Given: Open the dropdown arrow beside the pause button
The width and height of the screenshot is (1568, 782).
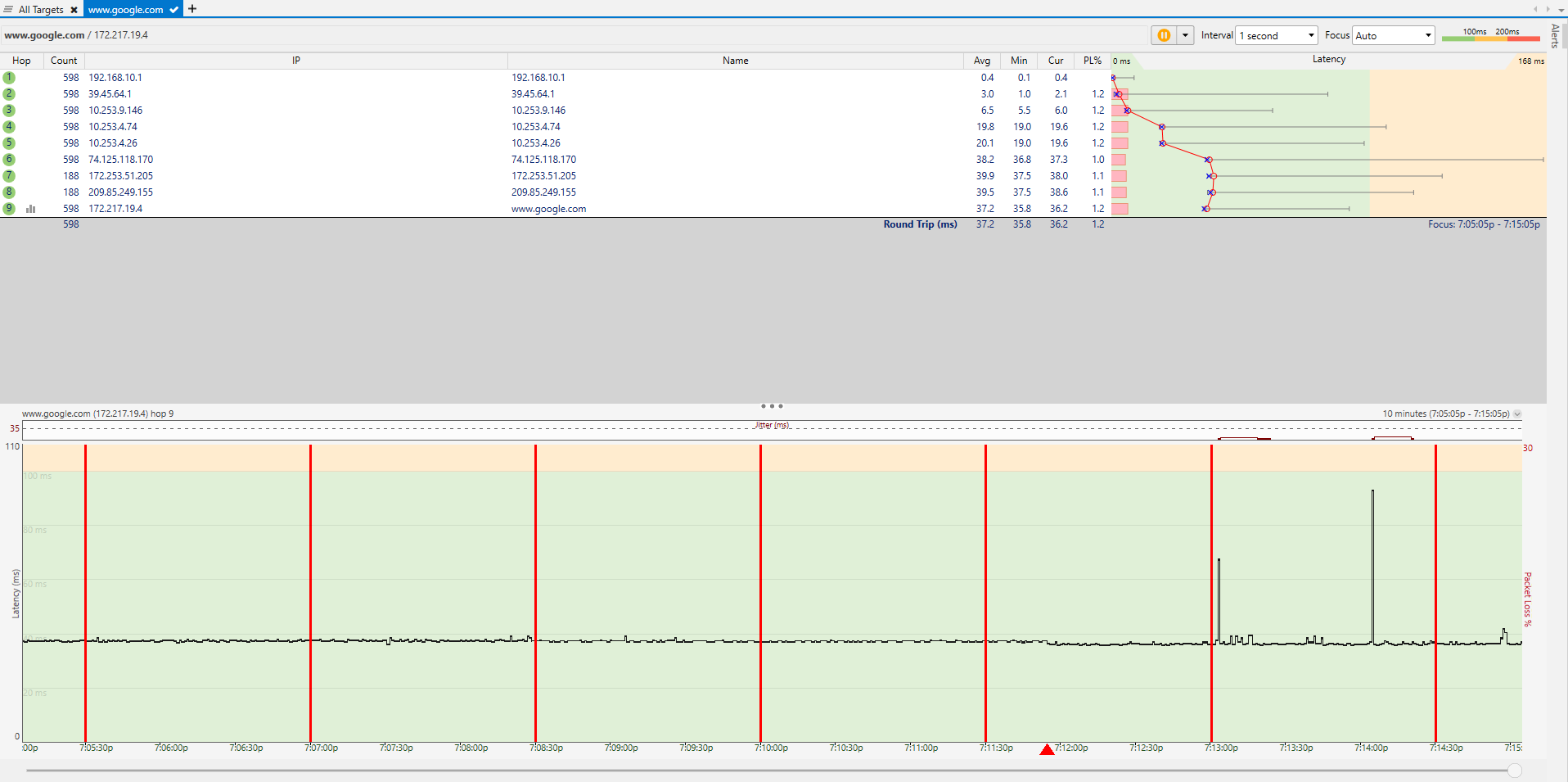Looking at the screenshot, I should click(1185, 35).
